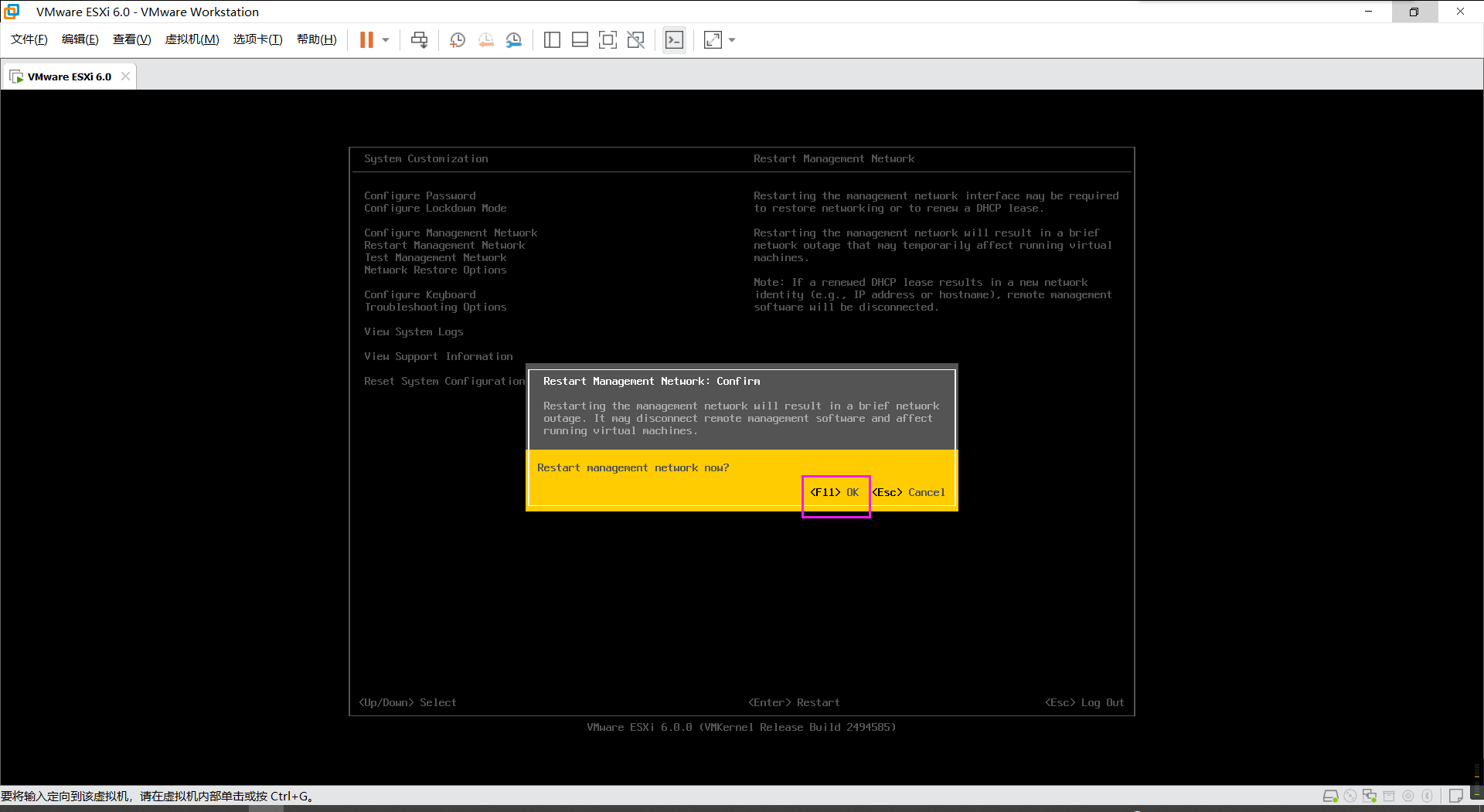Image resolution: width=1484 pixels, height=812 pixels.
Task: Click the <Up/Down> Select hint text
Action: [408, 702]
